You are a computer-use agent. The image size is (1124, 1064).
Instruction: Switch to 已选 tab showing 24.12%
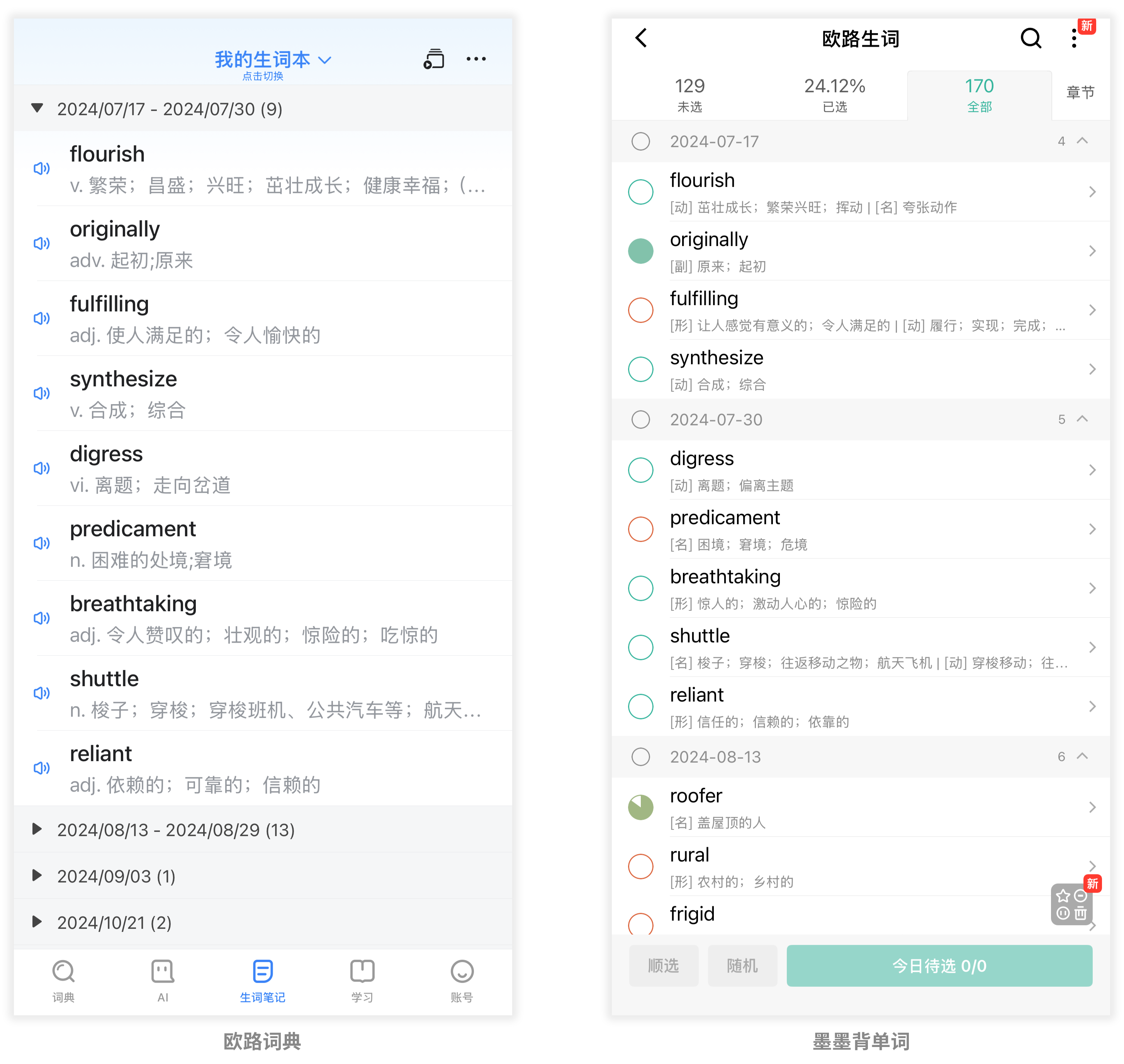click(834, 95)
